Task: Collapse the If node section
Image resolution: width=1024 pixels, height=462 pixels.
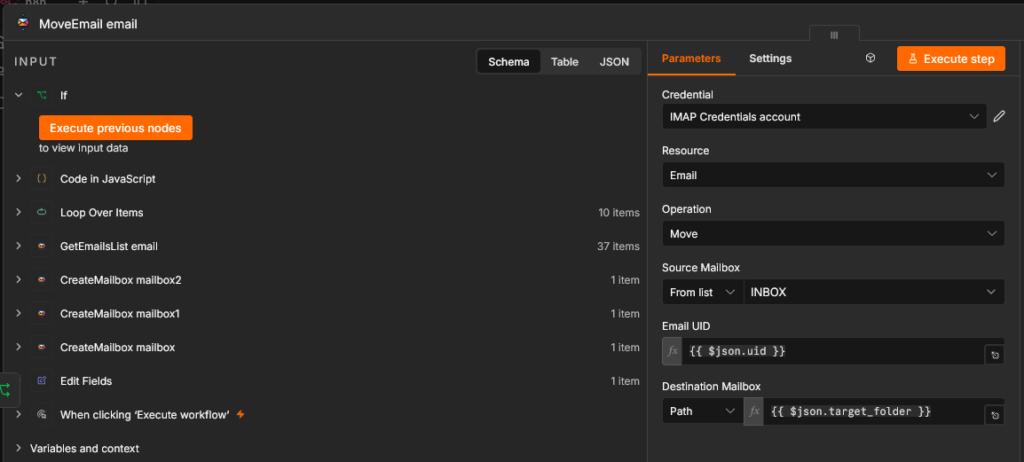Action: 19,95
